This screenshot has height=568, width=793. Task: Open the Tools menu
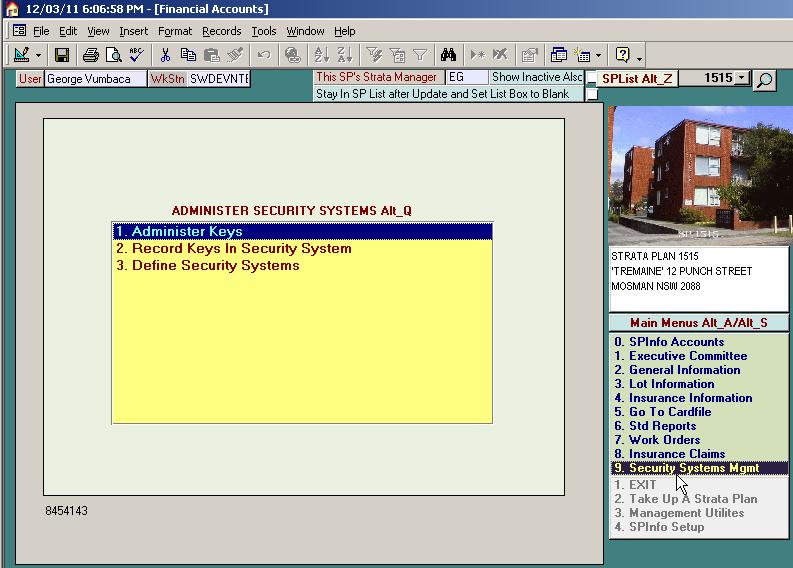click(264, 31)
